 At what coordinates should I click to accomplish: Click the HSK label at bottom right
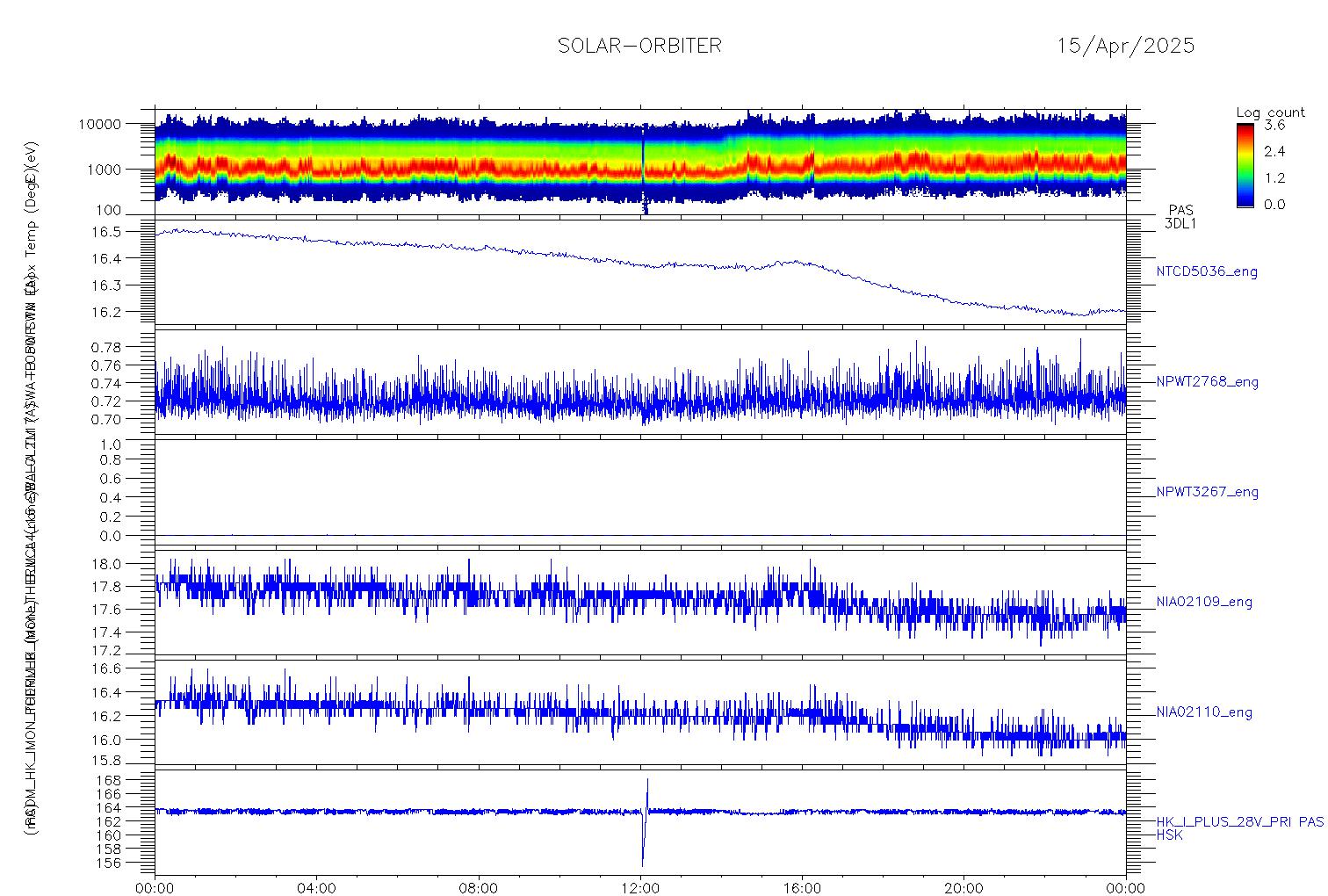click(x=1169, y=835)
